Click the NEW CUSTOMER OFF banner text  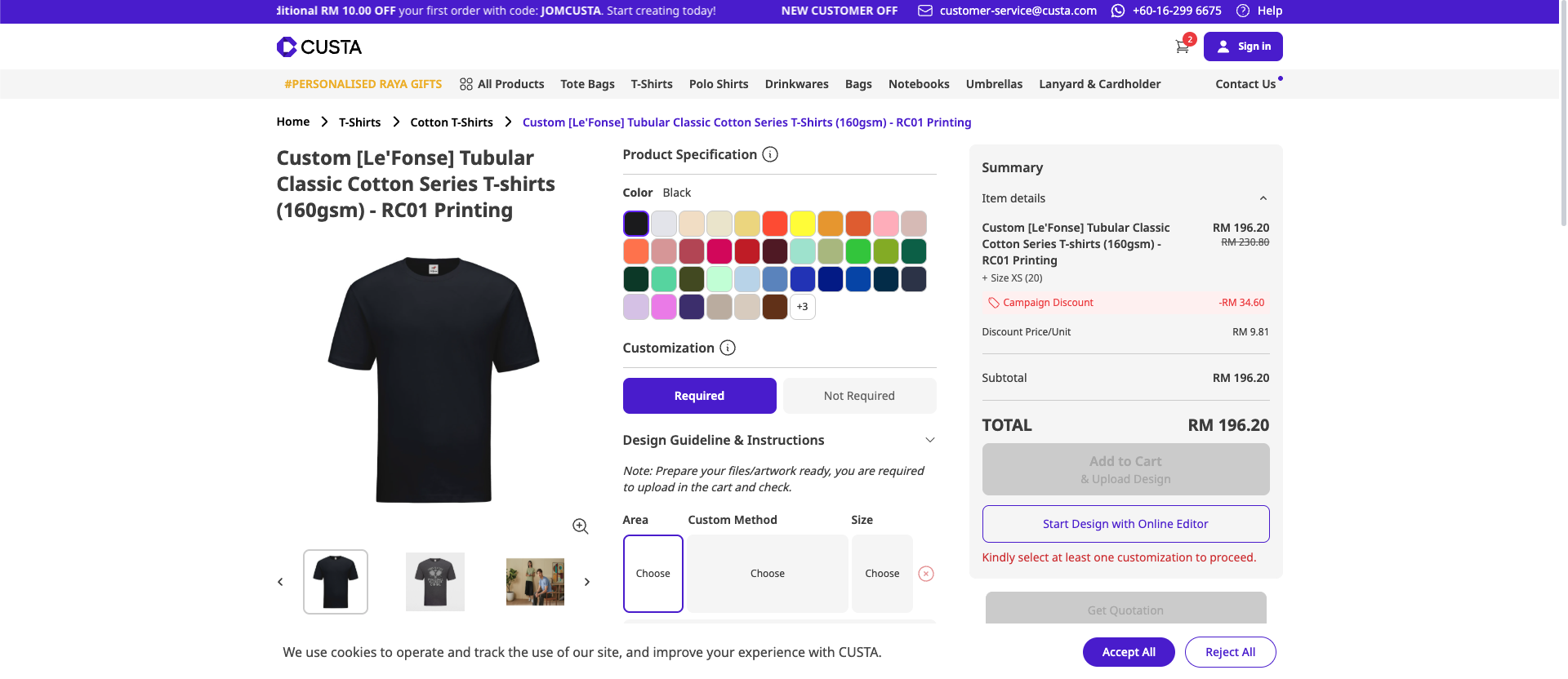click(840, 11)
